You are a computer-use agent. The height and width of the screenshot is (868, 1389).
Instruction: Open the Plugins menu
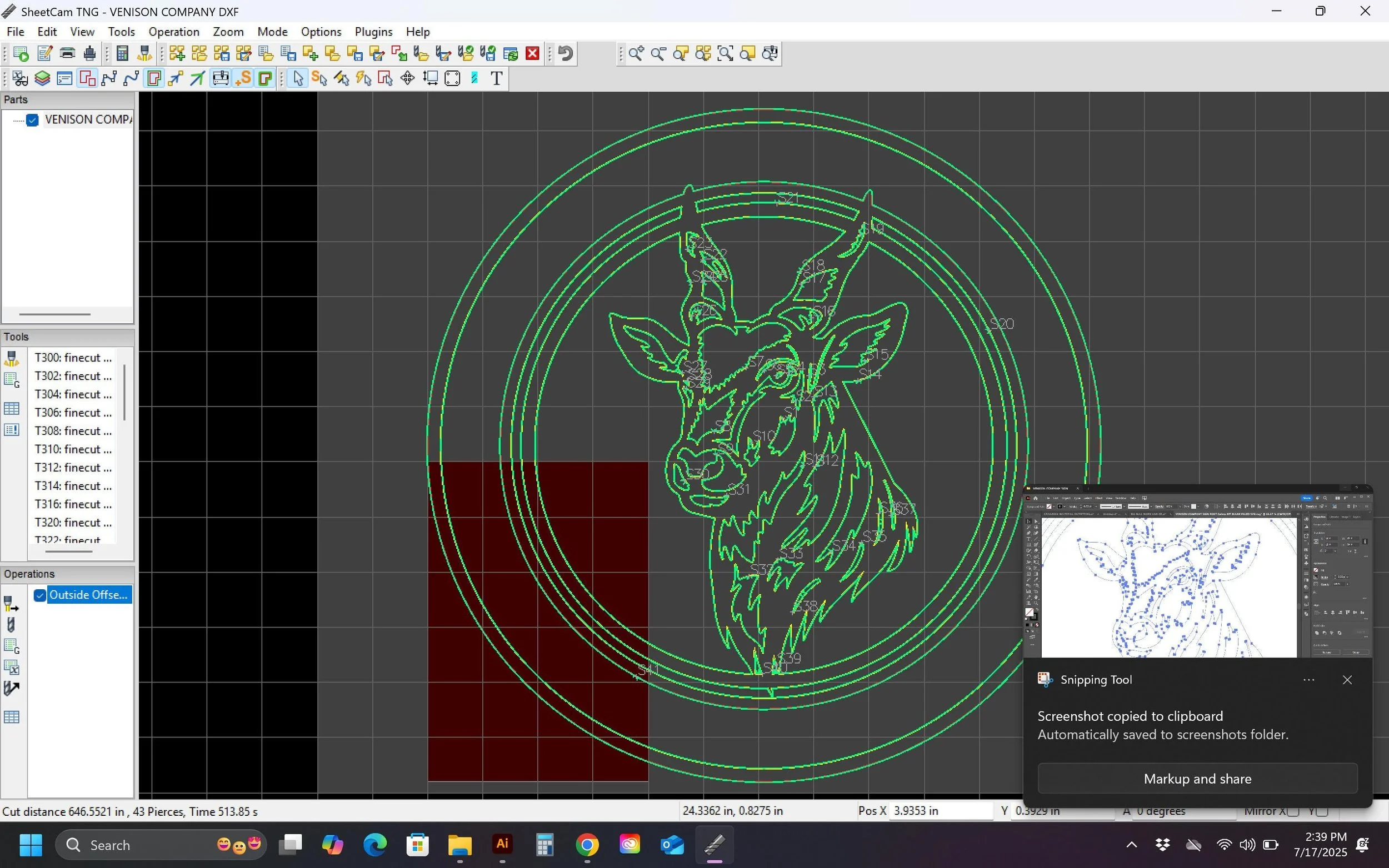(373, 32)
